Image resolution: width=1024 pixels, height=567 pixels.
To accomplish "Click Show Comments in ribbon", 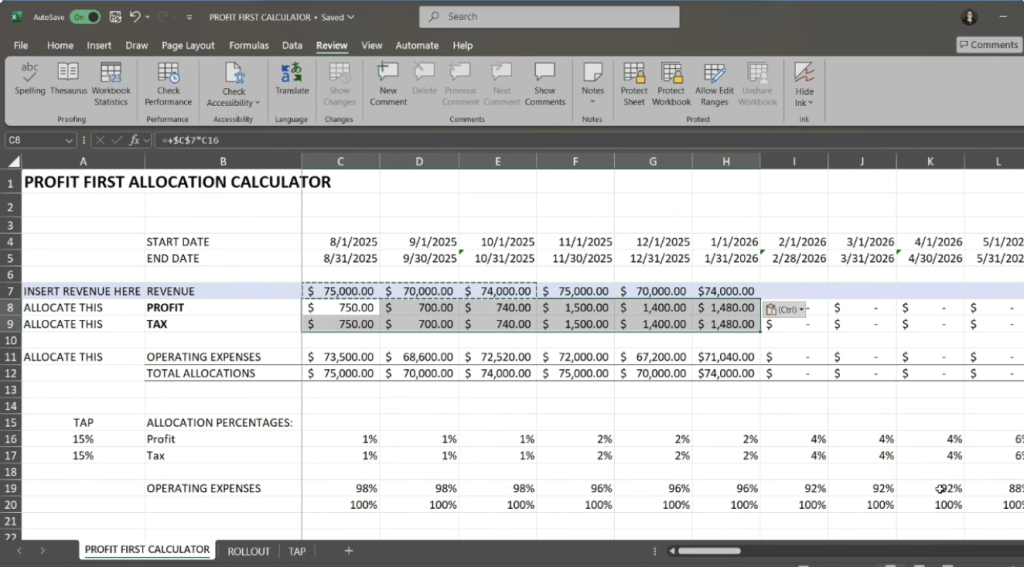I will coord(544,82).
